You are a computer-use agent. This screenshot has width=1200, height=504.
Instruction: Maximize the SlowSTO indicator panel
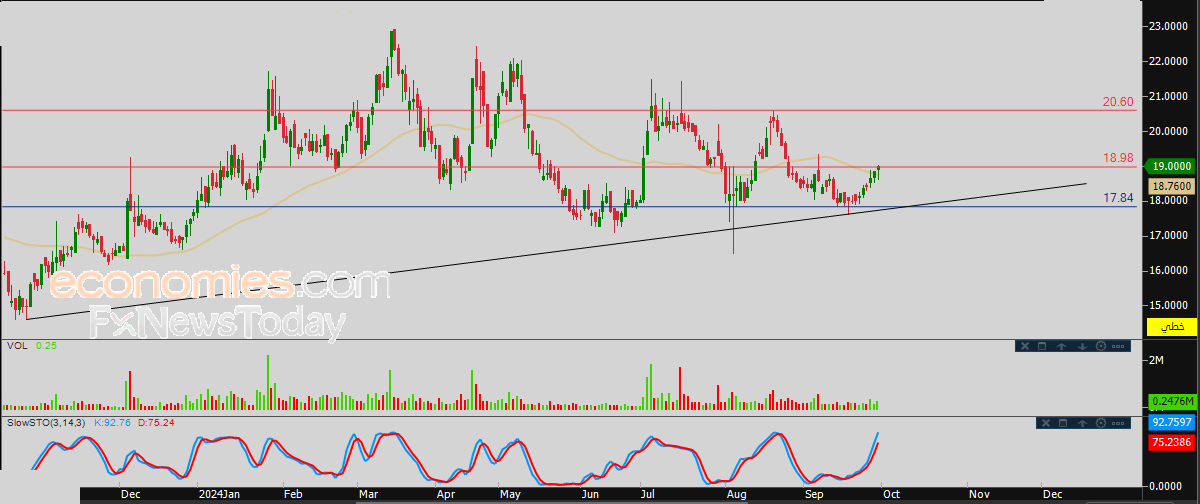[x=1063, y=423]
